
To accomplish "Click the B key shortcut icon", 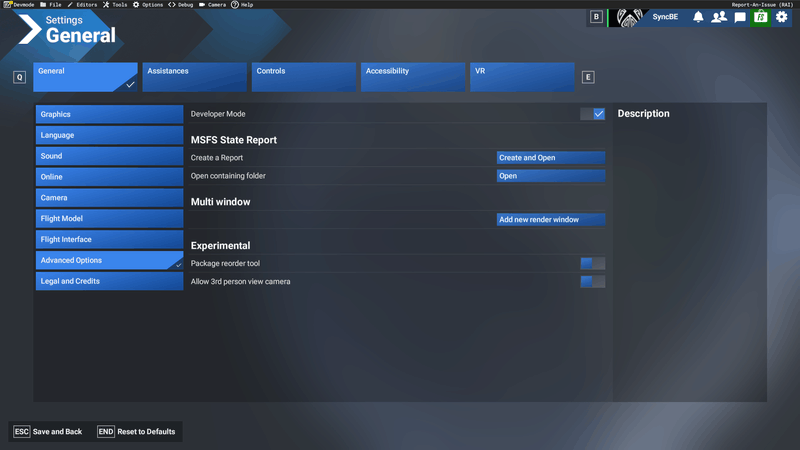I will [x=596, y=17].
